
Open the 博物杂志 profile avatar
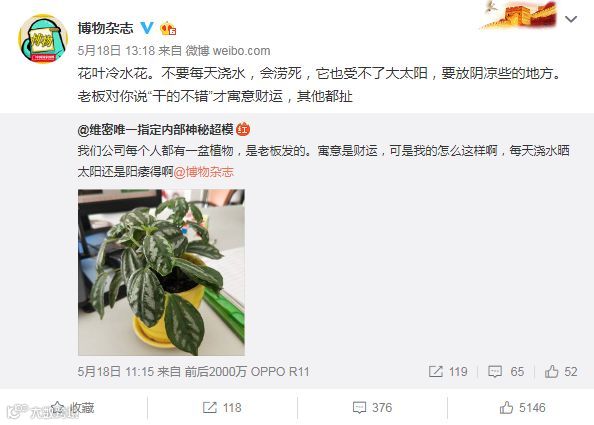(43, 39)
